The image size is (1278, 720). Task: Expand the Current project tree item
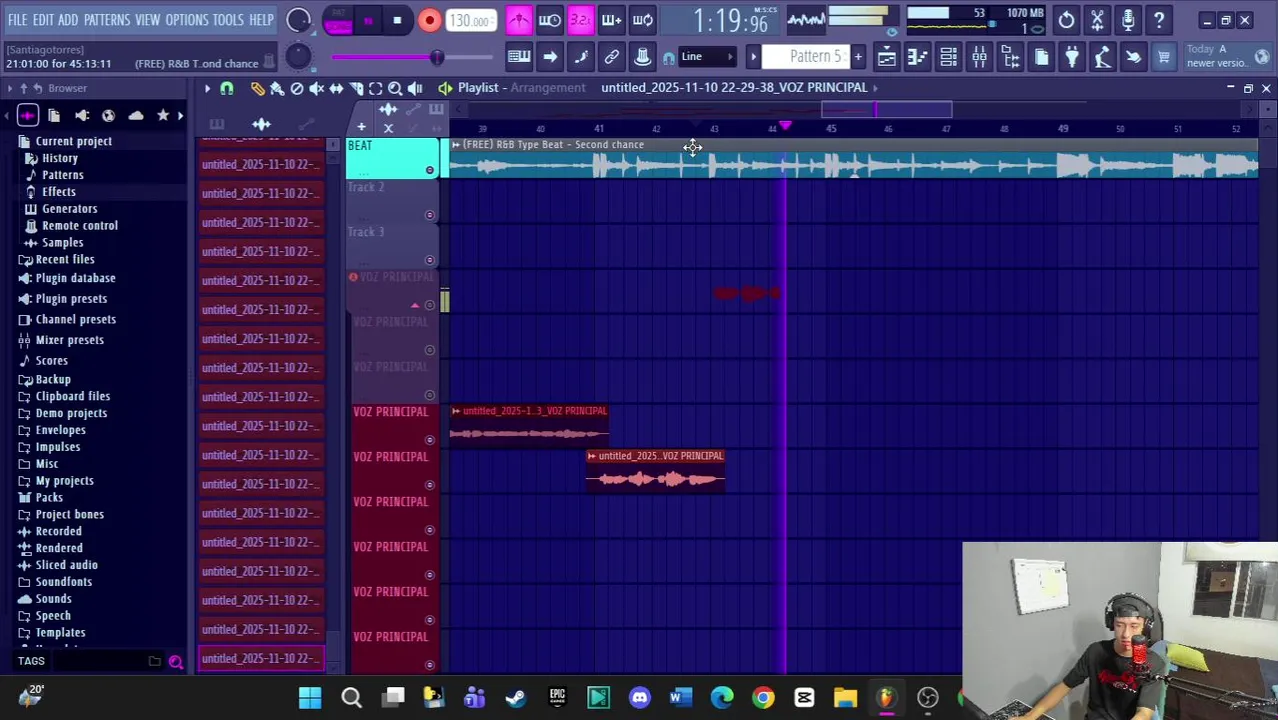73,141
